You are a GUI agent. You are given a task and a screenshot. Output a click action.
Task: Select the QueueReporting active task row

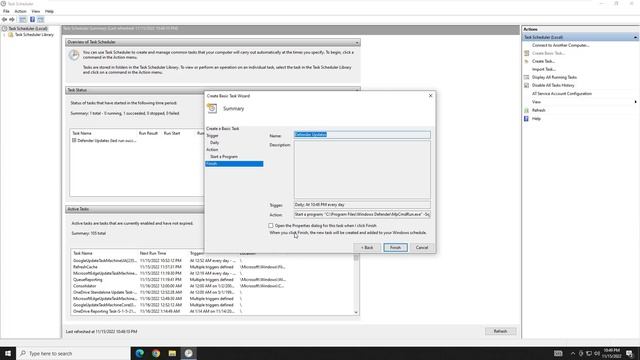click(212, 280)
